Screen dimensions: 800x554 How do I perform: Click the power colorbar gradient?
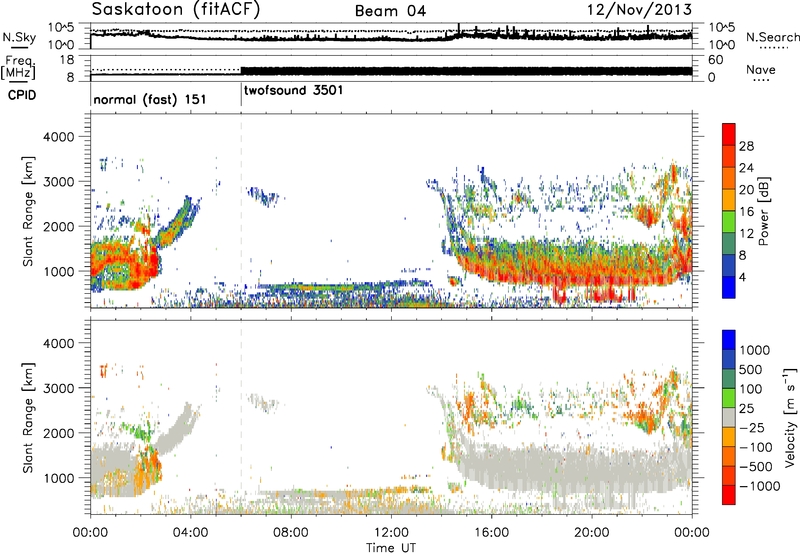coord(729,211)
